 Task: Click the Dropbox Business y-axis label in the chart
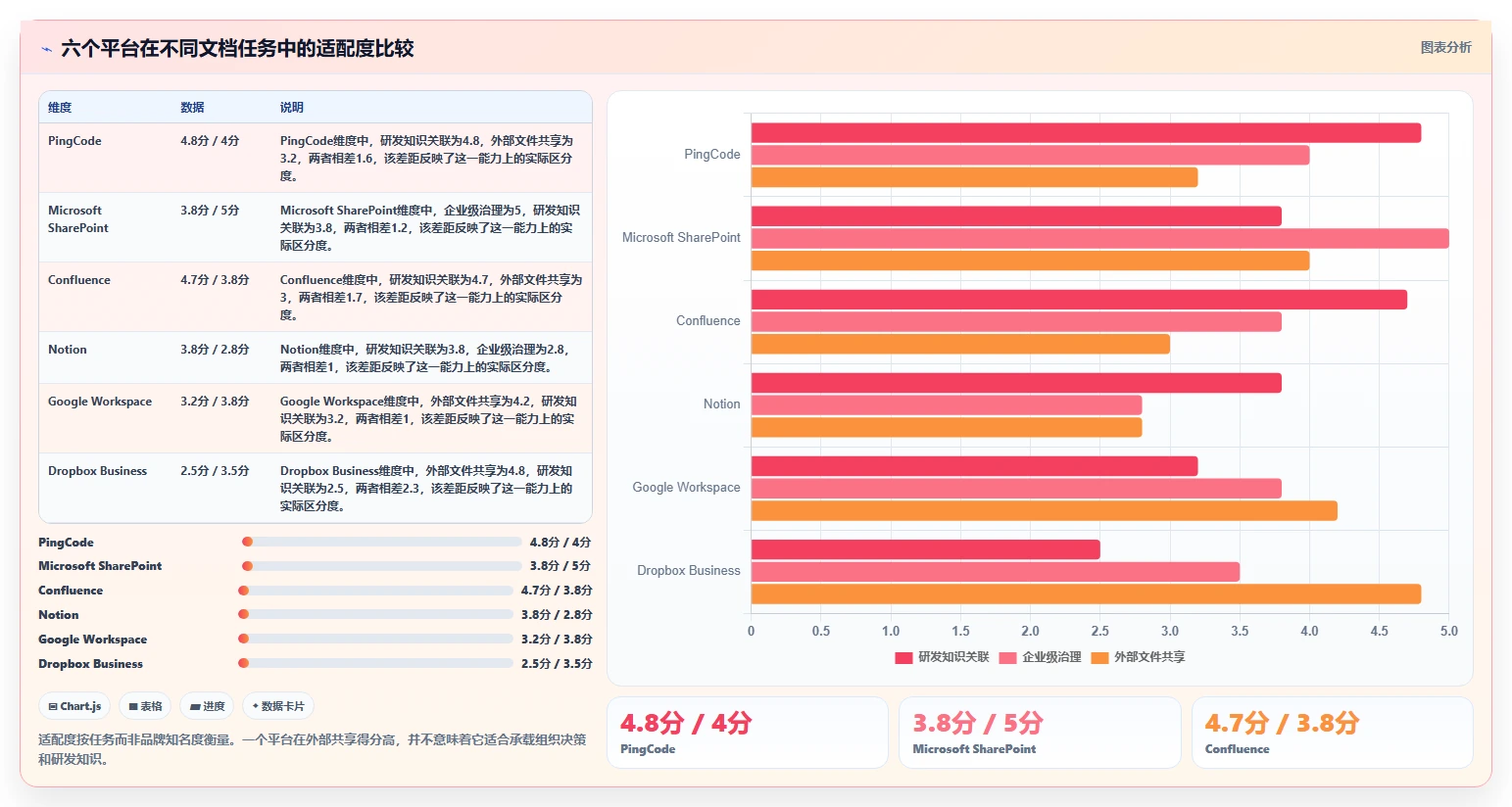[689, 571]
